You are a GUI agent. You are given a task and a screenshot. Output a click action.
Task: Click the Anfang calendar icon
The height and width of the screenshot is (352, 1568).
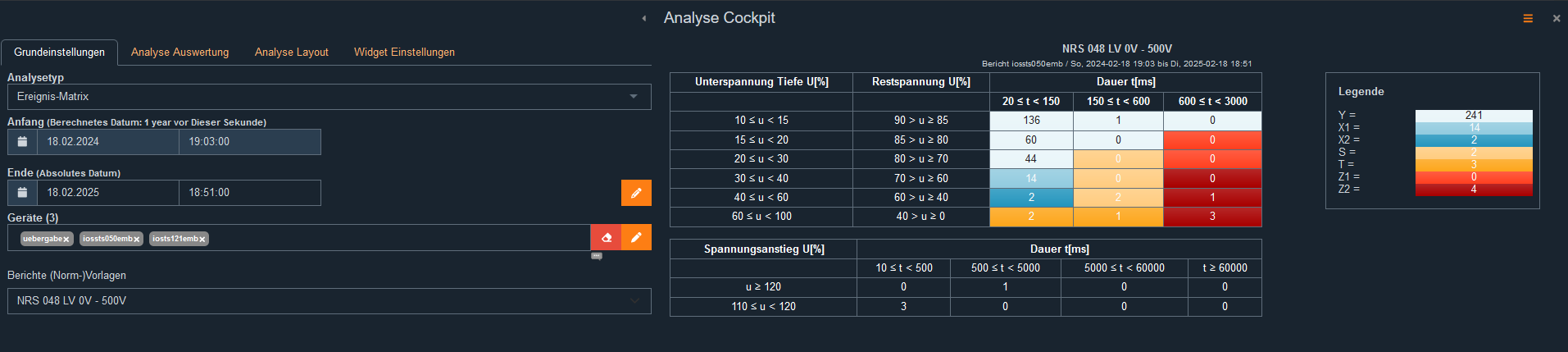click(x=22, y=142)
